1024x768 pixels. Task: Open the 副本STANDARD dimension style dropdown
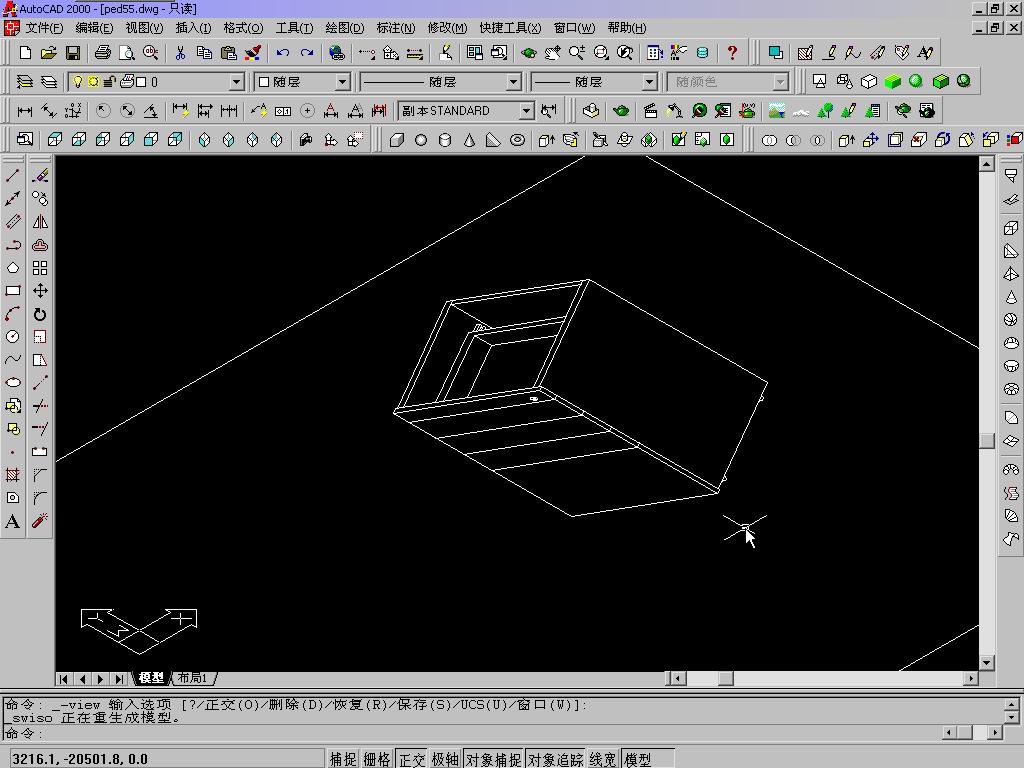(526, 111)
